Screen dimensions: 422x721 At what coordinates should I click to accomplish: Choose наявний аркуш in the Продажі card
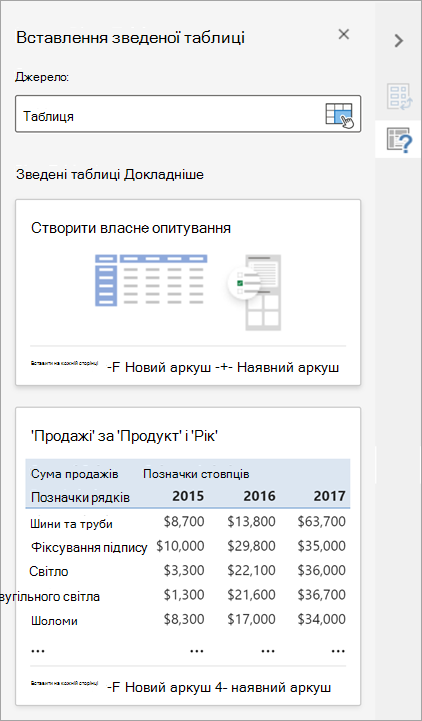coord(274,687)
